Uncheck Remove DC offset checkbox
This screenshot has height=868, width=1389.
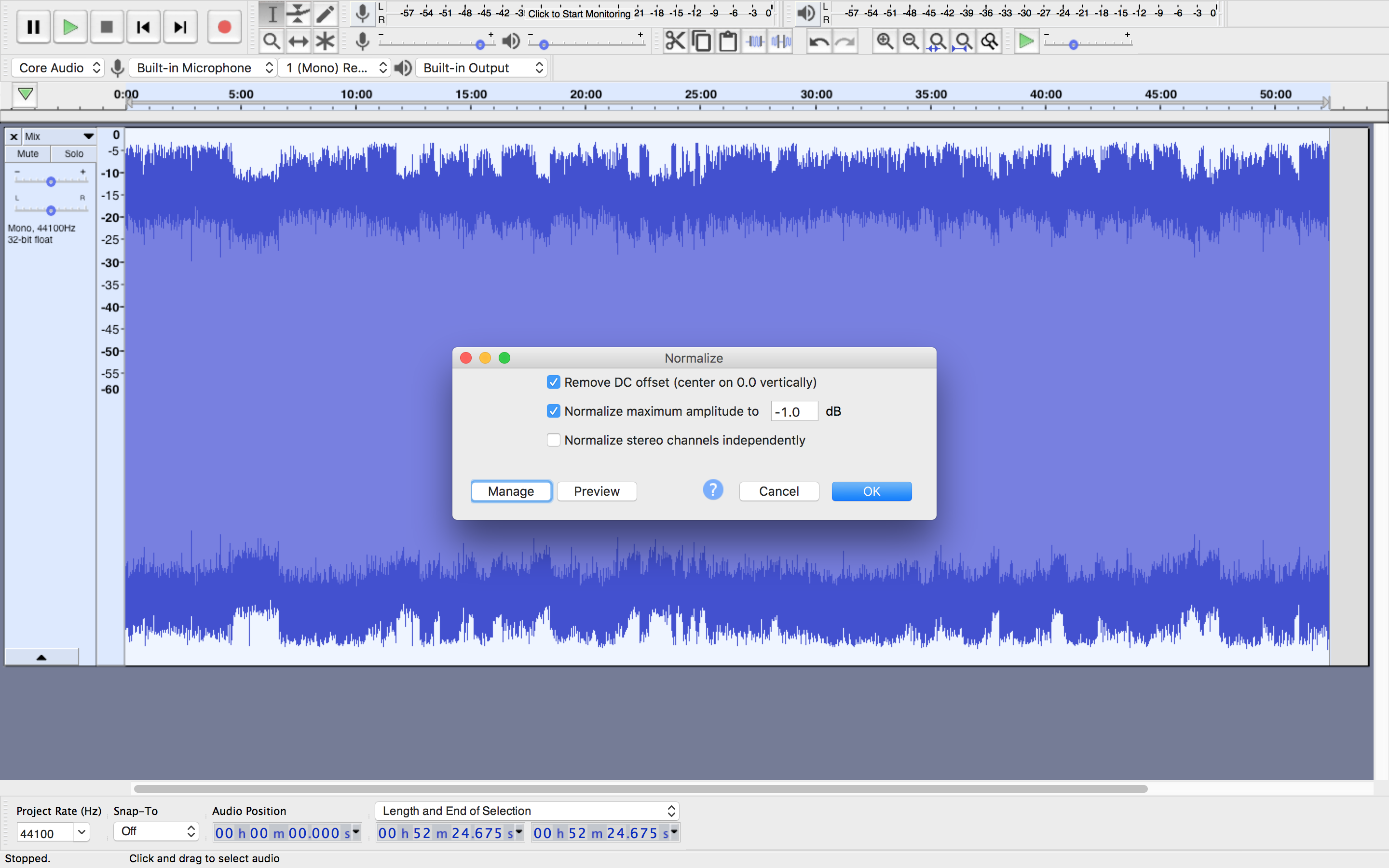pos(553,382)
